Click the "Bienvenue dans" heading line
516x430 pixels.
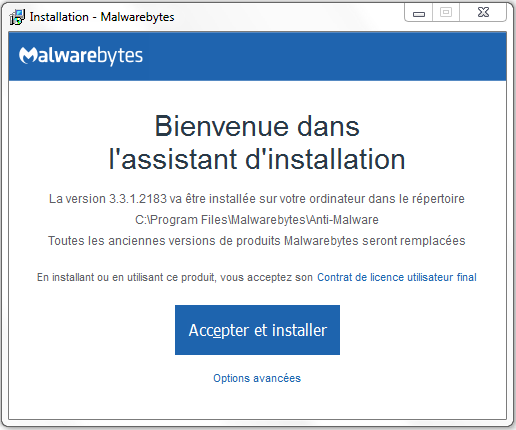tap(257, 127)
